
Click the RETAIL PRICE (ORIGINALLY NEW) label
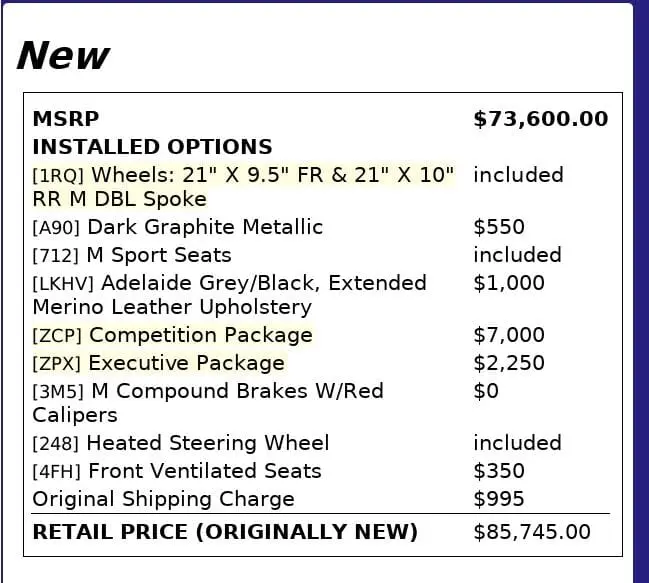click(x=225, y=532)
